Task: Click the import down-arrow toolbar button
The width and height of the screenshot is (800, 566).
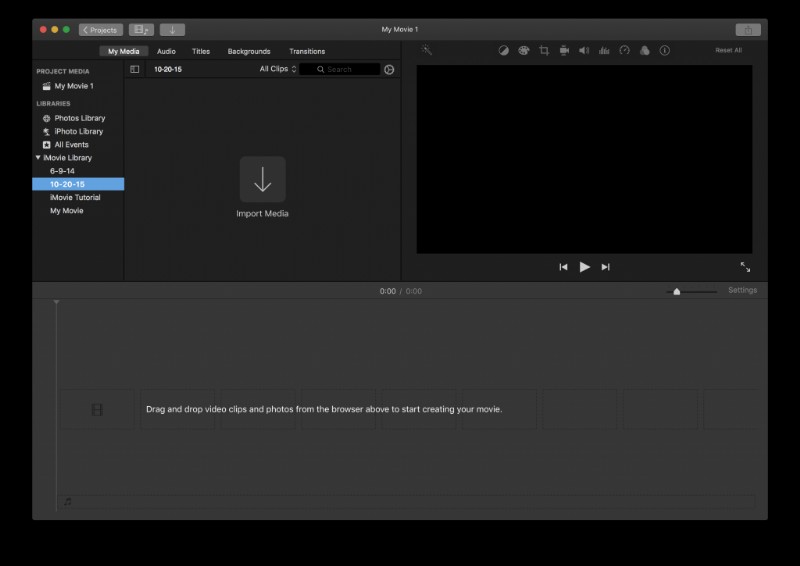Action: (x=172, y=30)
